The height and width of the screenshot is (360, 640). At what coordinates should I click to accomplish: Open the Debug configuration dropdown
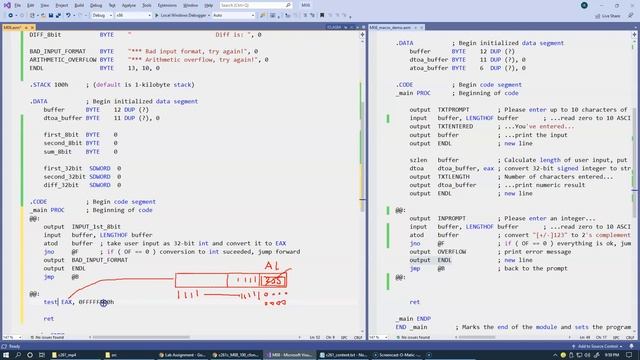102,16
